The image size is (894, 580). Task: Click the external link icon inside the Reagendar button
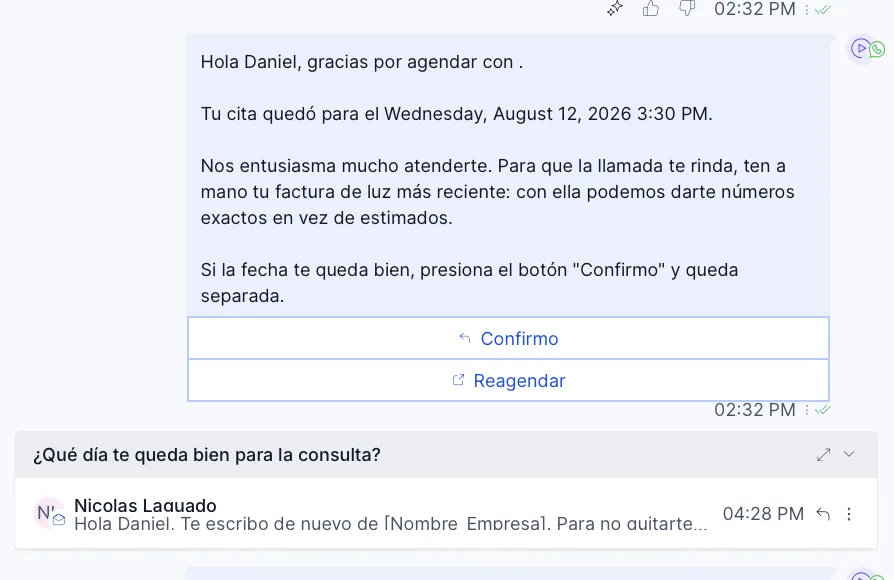pyautogui.click(x=458, y=380)
